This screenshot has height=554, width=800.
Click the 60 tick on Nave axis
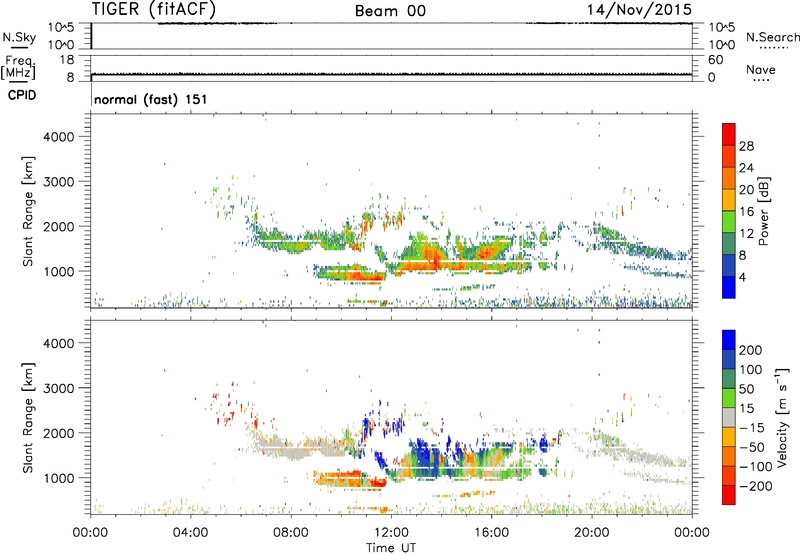(x=715, y=60)
